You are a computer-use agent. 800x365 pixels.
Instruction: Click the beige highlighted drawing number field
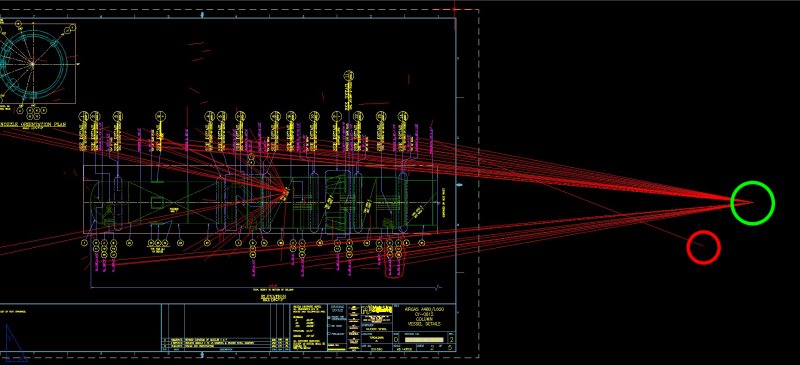423,339
